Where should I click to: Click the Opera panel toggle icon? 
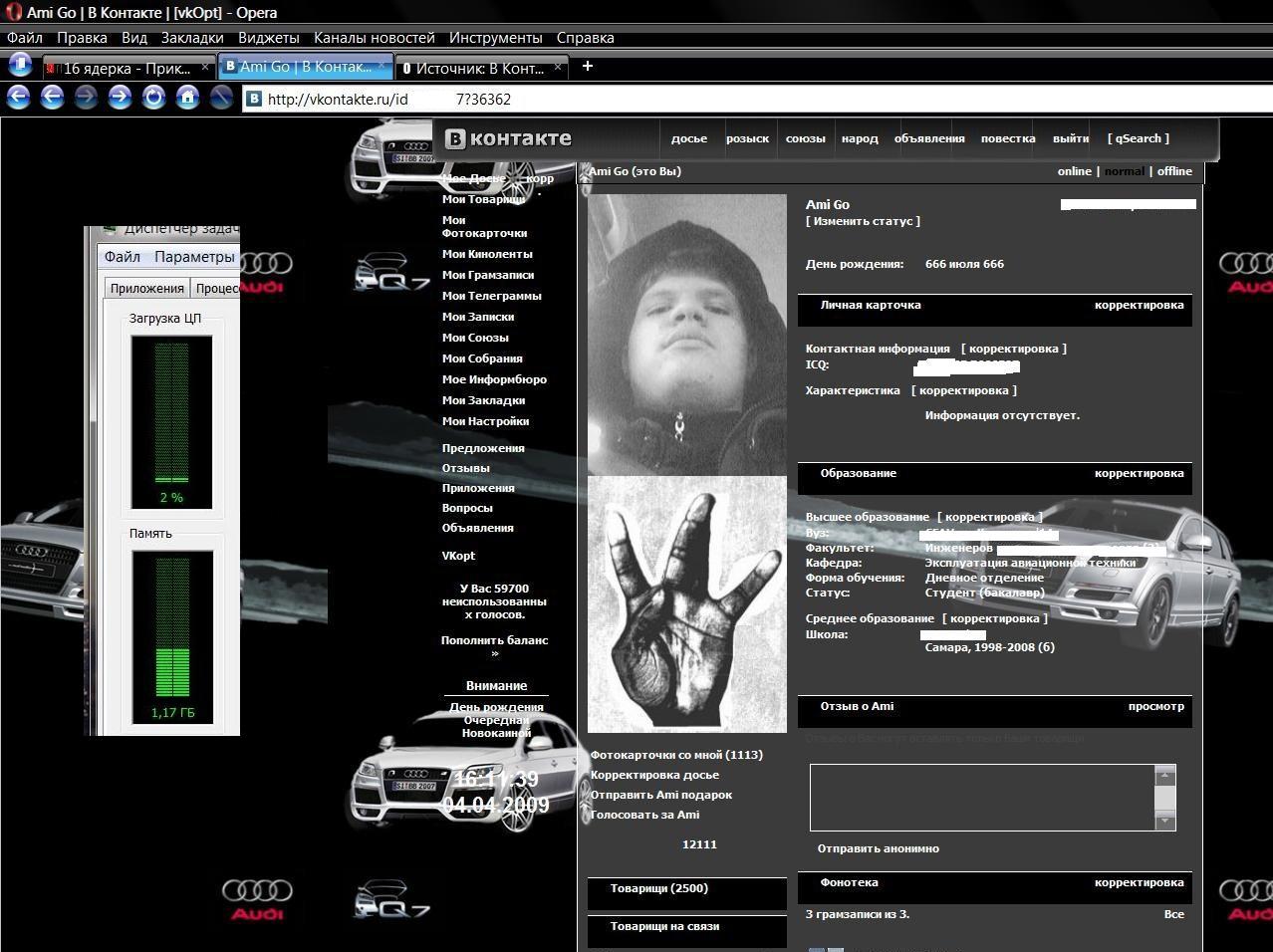pyautogui.click(x=20, y=66)
